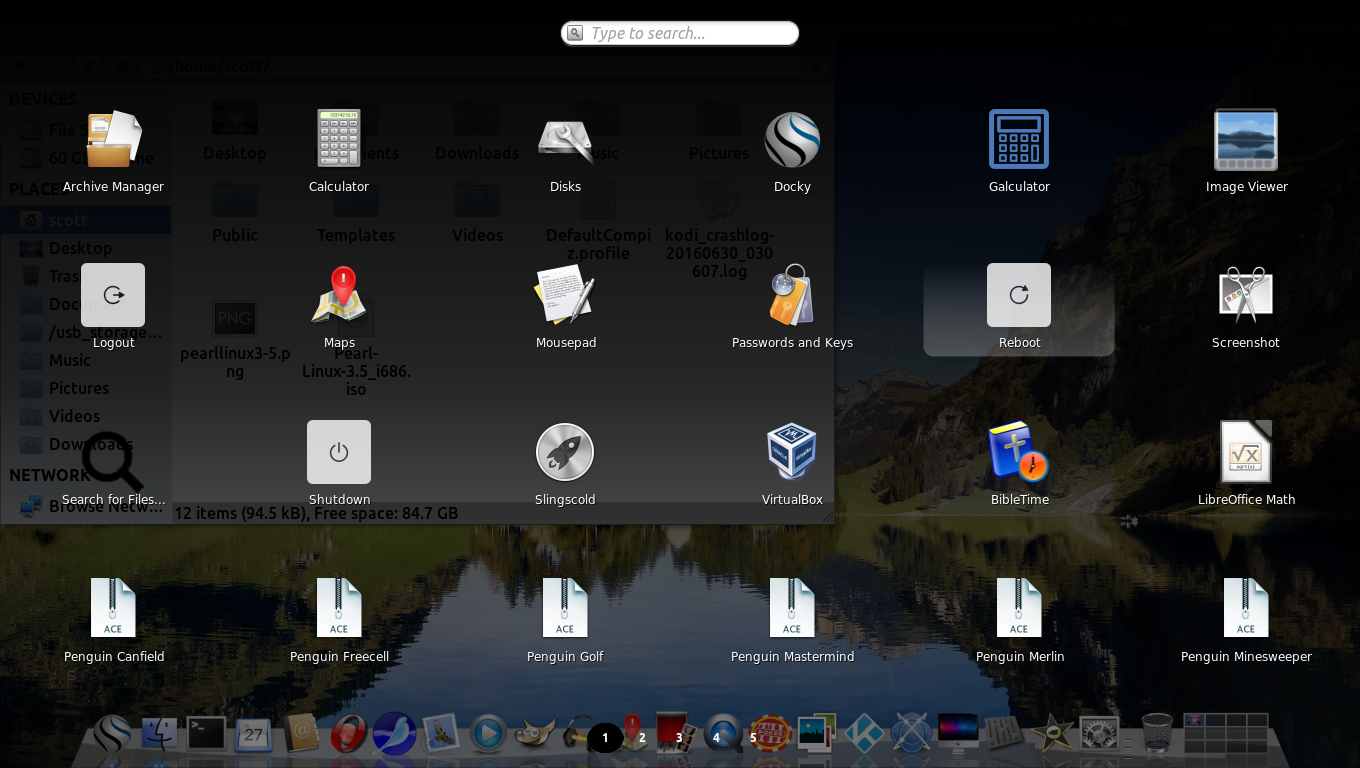
Task: Click the Shutdown power icon
Action: coord(339,452)
